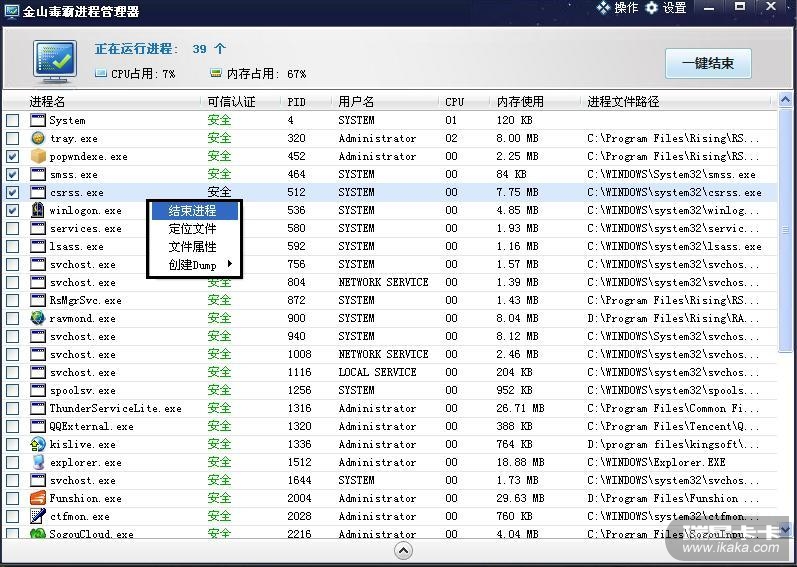Click the lsass.exe window icon

tap(38, 246)
